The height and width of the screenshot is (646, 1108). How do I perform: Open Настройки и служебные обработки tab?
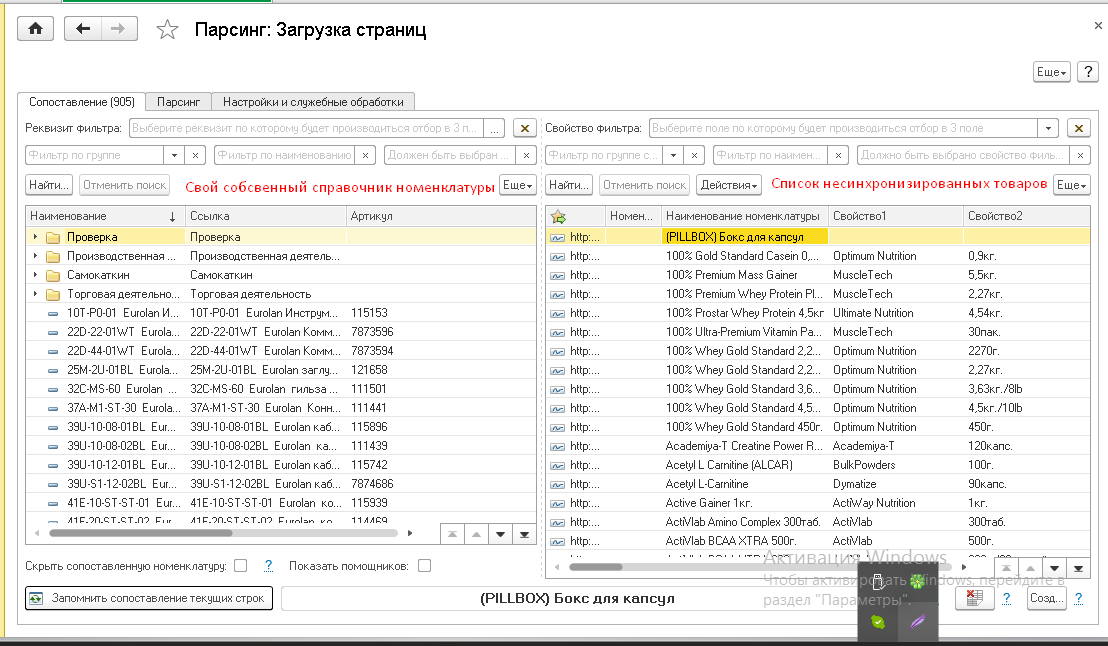pos(313,102)
